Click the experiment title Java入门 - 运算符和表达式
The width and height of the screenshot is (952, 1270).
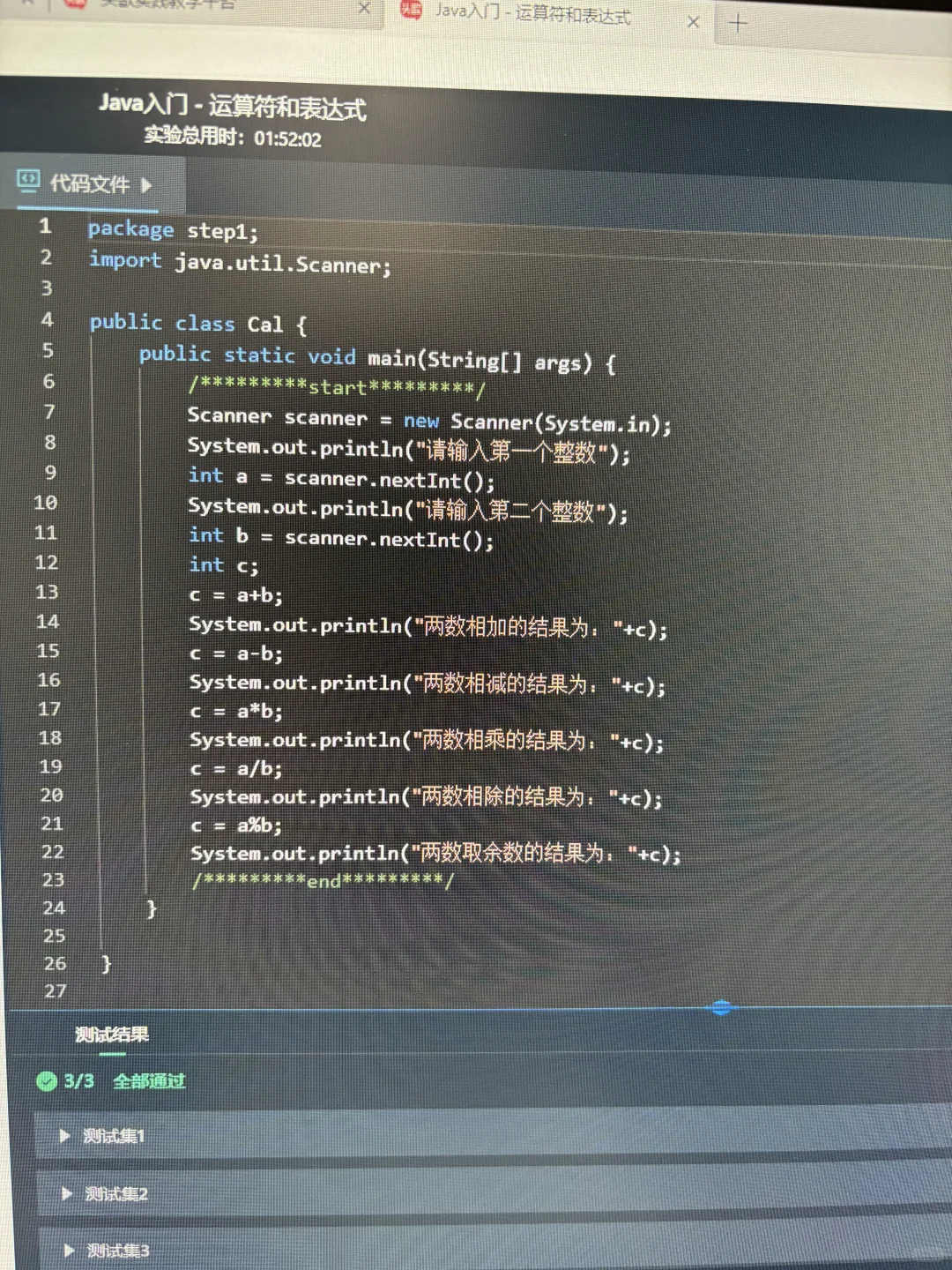point(235,108)
